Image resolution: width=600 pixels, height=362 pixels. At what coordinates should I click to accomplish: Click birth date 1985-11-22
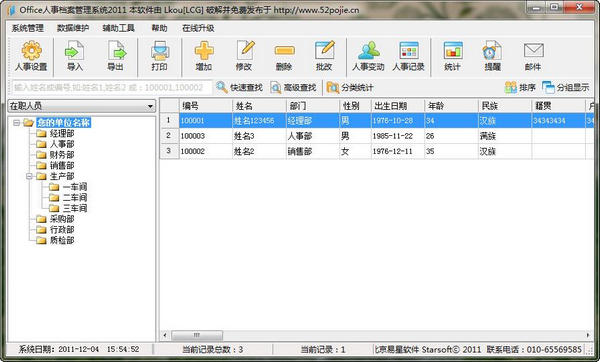click(398, 136)
